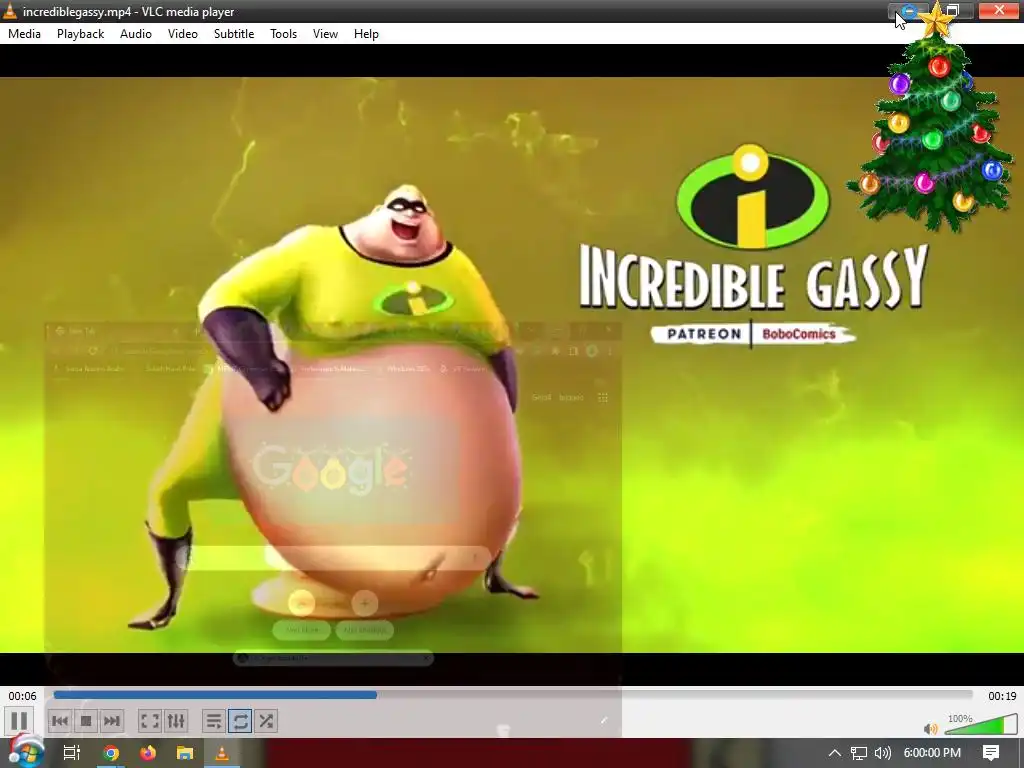Viewport: 1024px width, 768px height.
Task: Click the 6:00:00 PM clock
Action: [x=932, y=753]
